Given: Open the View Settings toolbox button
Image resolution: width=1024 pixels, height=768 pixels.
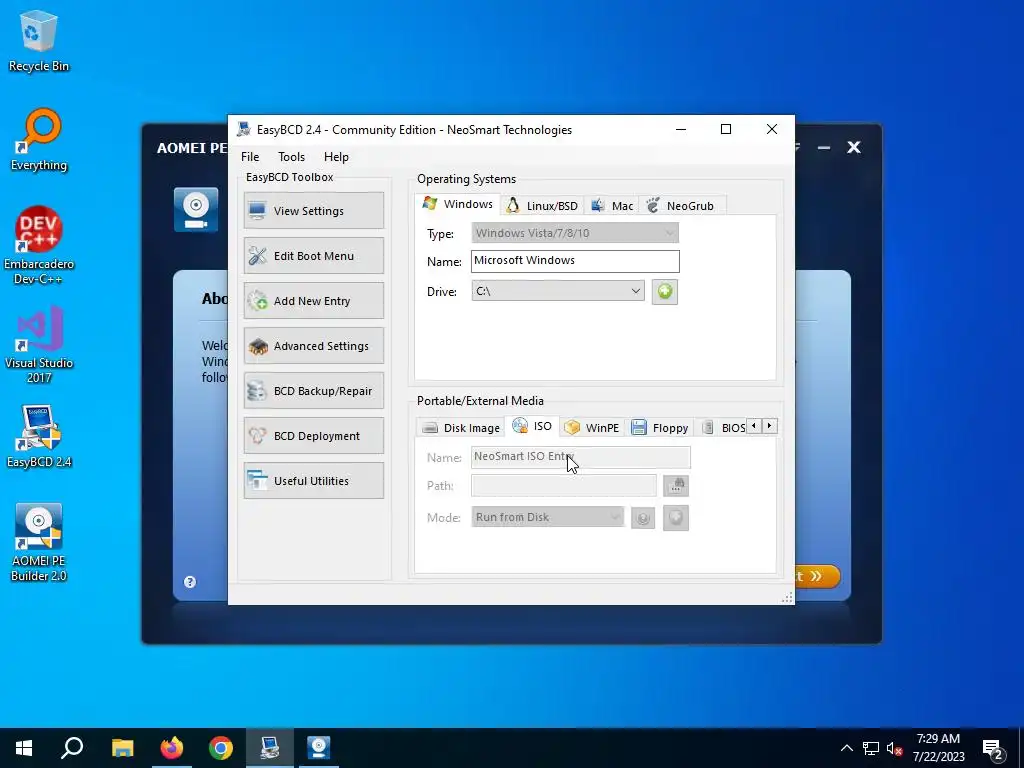Looking at the screenshot, I should [313, 210].
